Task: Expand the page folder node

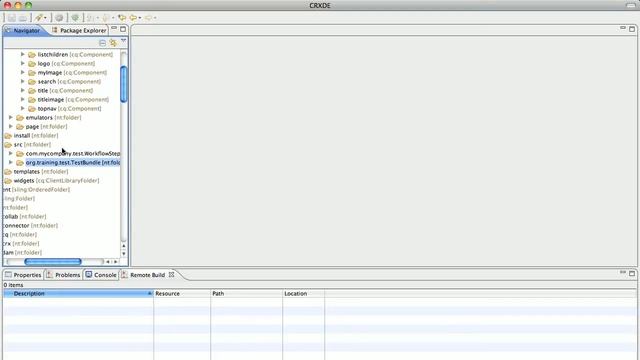Action: click(11, 126)
